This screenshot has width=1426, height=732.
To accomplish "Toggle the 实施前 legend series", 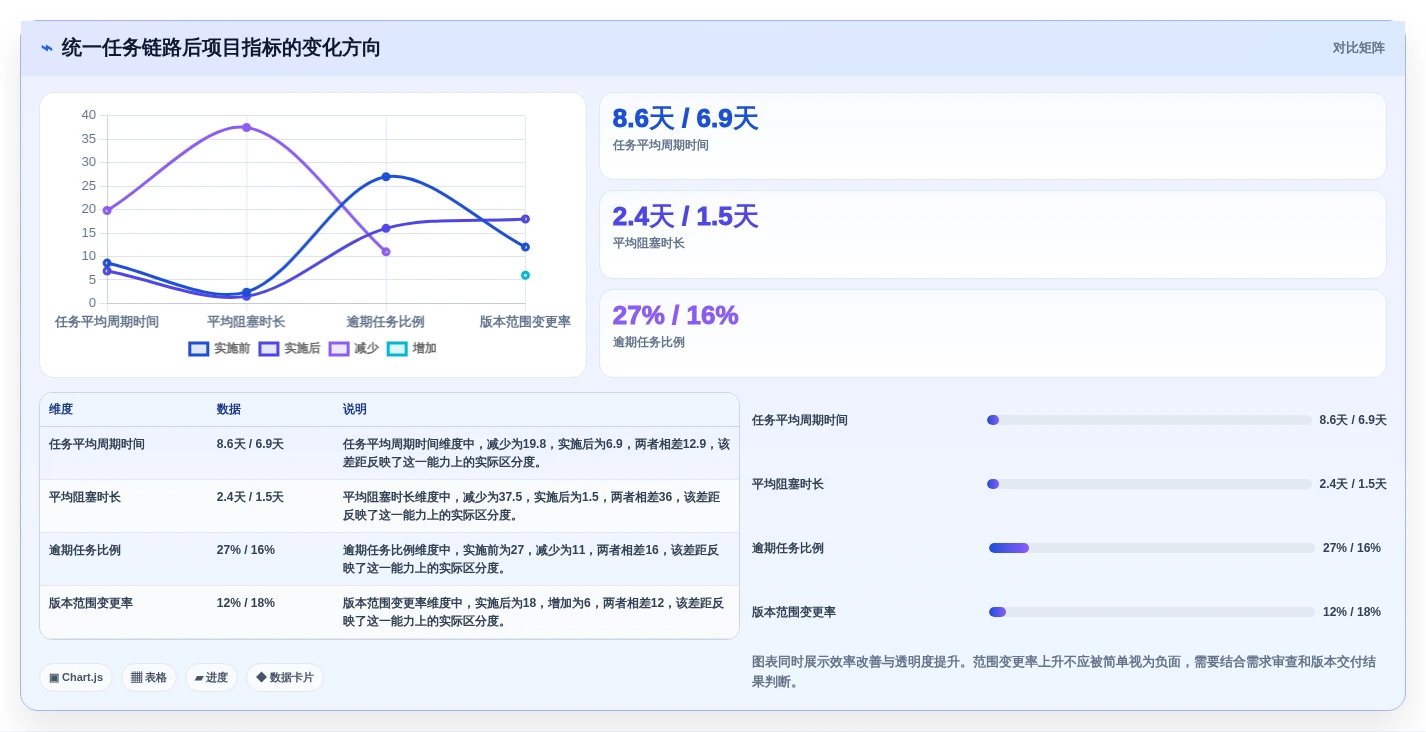I will tap(219, 349).
